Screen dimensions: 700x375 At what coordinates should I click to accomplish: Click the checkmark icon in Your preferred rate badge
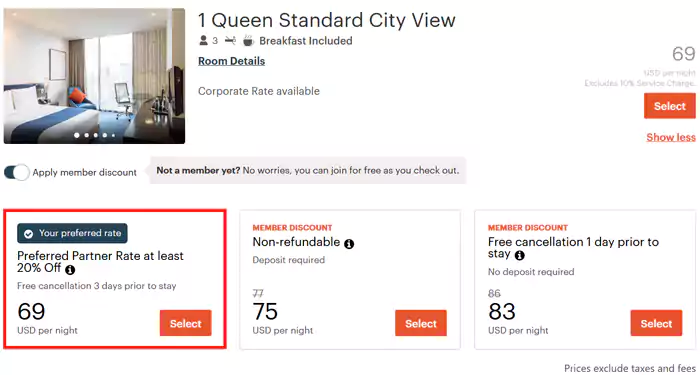pos(29,234)
